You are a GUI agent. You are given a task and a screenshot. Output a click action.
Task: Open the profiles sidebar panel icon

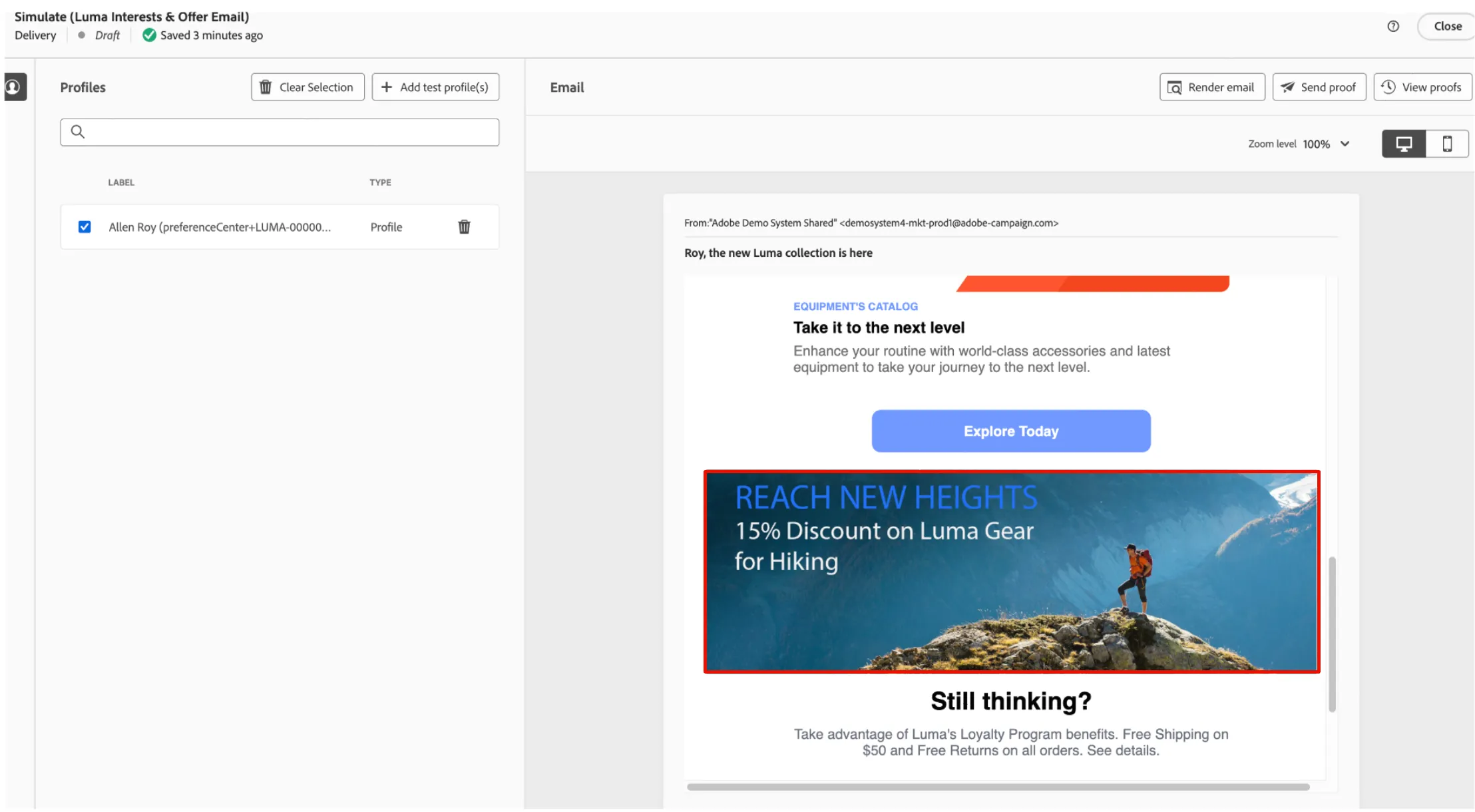pyautogui.click(x=15, y=87)
